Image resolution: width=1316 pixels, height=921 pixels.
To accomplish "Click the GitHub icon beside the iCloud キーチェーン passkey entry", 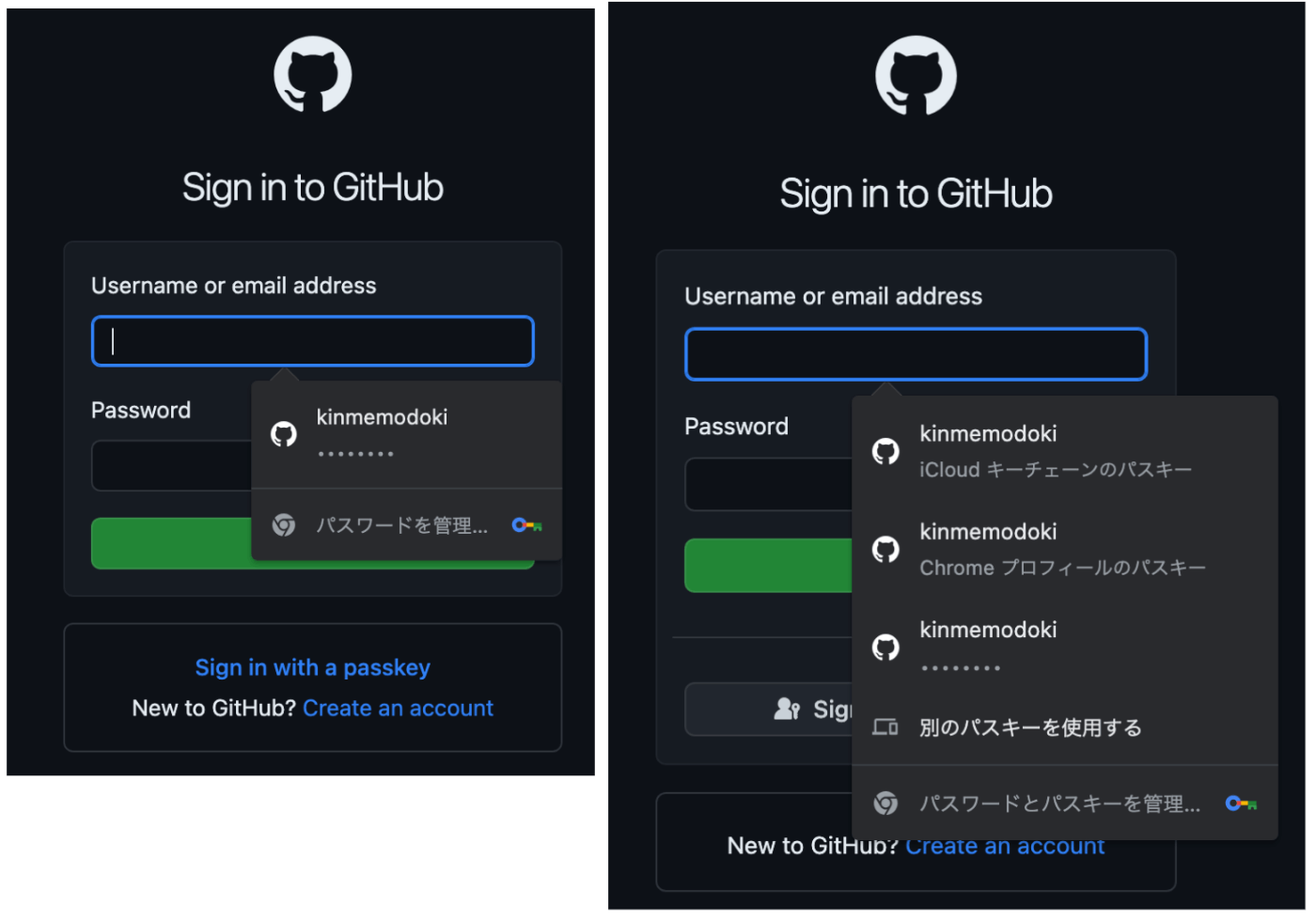I will click(885, 452).
